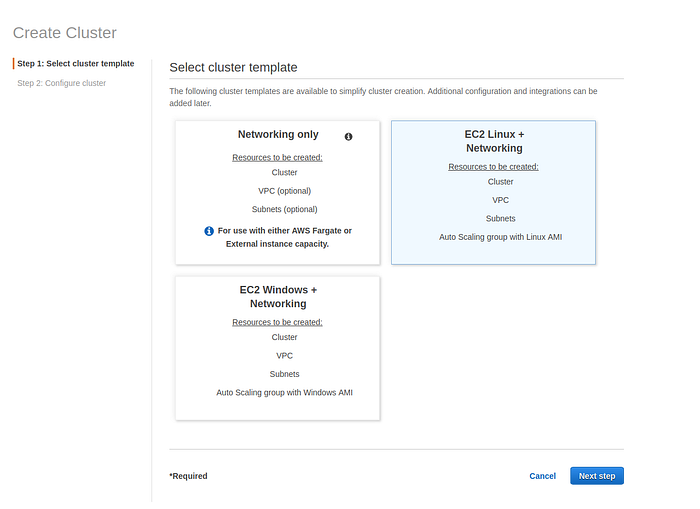
Task: Click VPC in the EC2 Linux card
Action: (x=500, y=200)
